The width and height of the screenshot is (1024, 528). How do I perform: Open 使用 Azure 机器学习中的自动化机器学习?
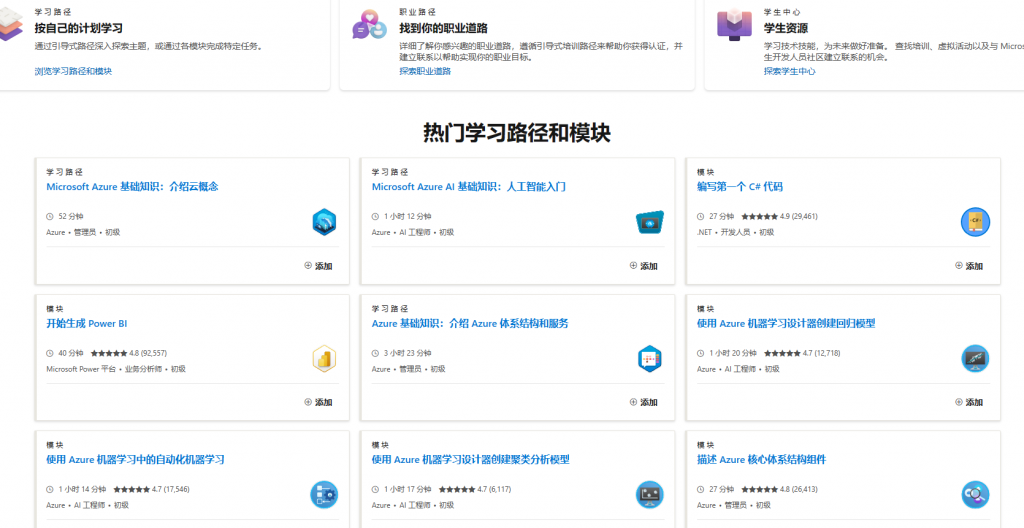pyautogui.click(x=135, y=459)
